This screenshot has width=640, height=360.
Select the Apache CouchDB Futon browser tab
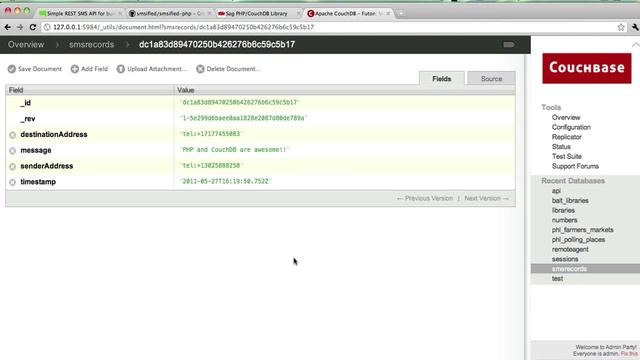(x=348, y=13)
